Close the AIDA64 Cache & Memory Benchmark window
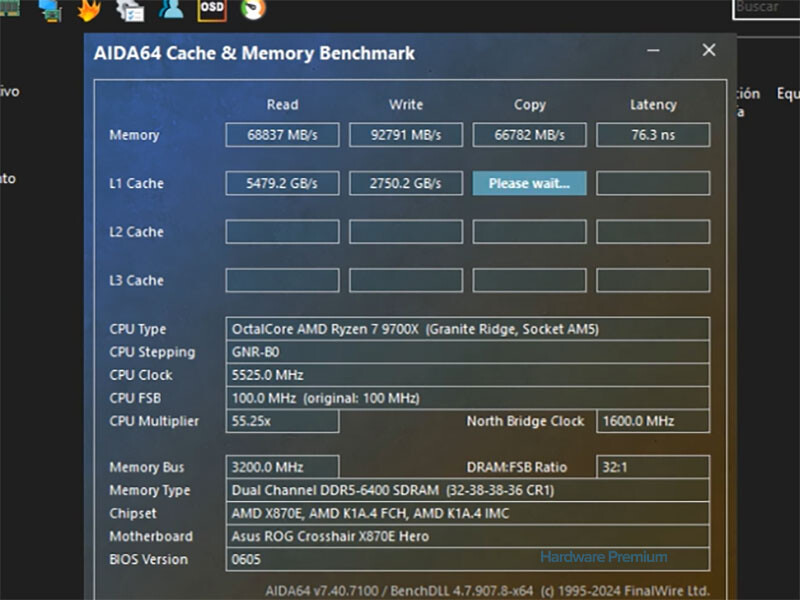800x600 pixels. [709, 50]
